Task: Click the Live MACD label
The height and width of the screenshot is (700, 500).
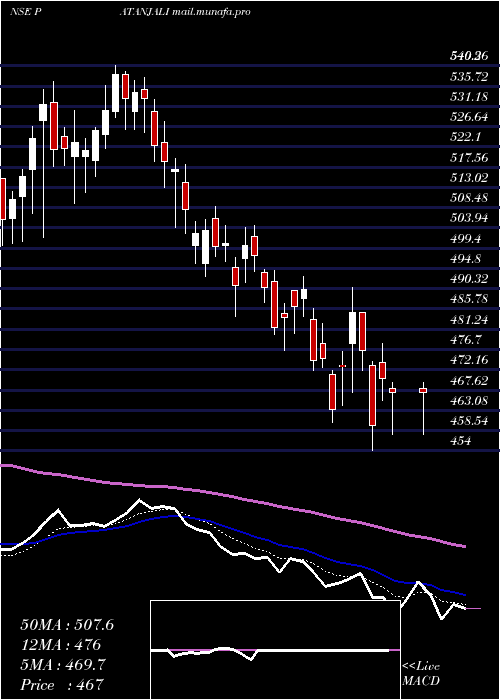Action: click(421, 674)
